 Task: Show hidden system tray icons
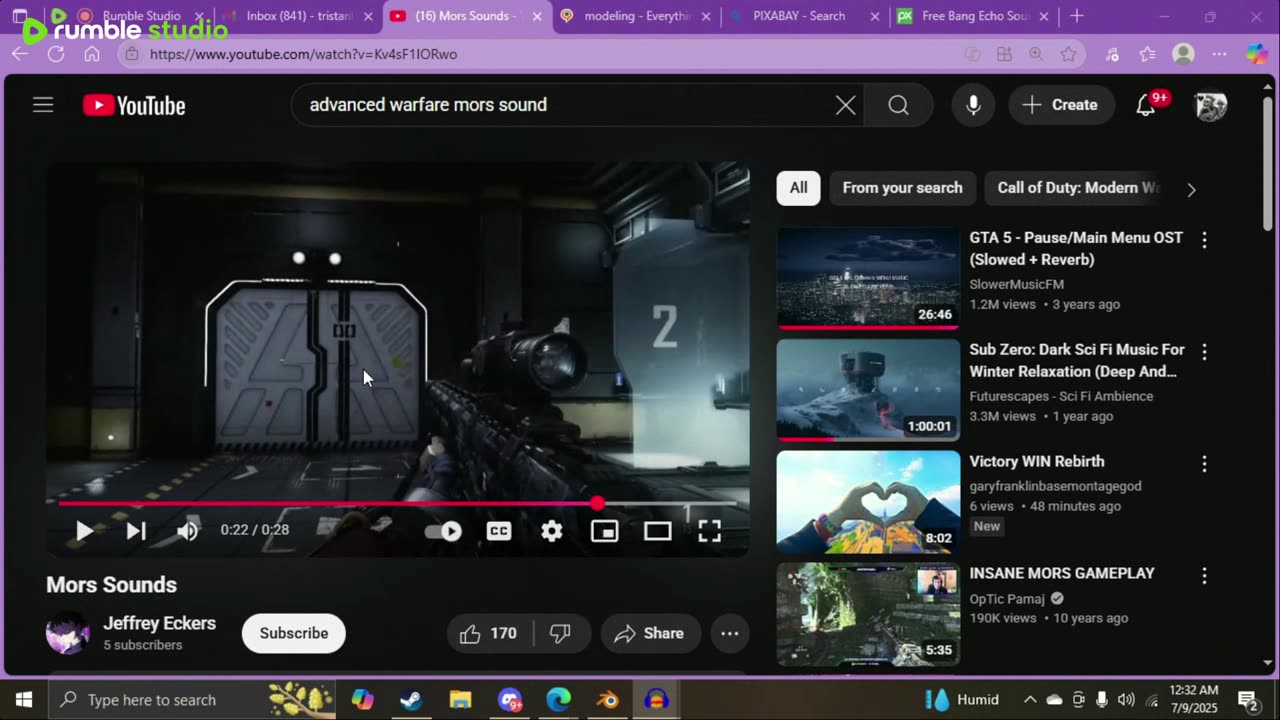pos(1030,700)
